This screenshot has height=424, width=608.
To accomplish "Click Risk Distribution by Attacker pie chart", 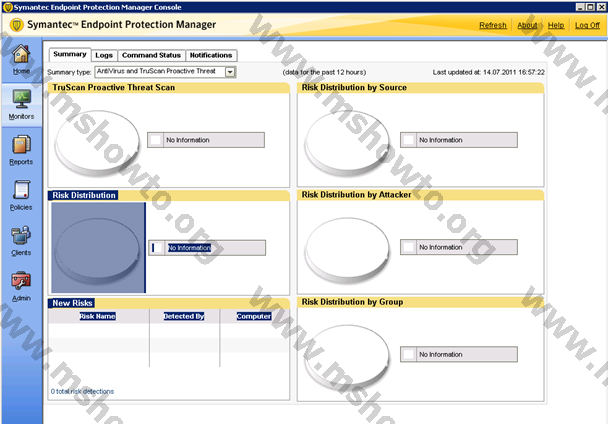I will 347,249.
